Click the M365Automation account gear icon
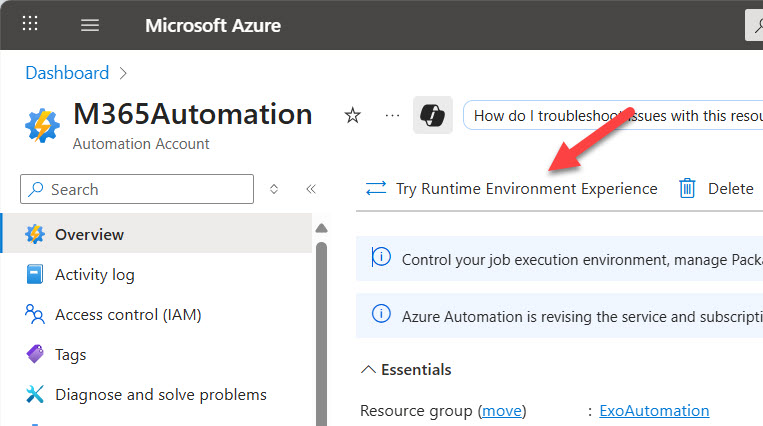The height and width of the screenshot is (426, 763). tap(42, 125)
